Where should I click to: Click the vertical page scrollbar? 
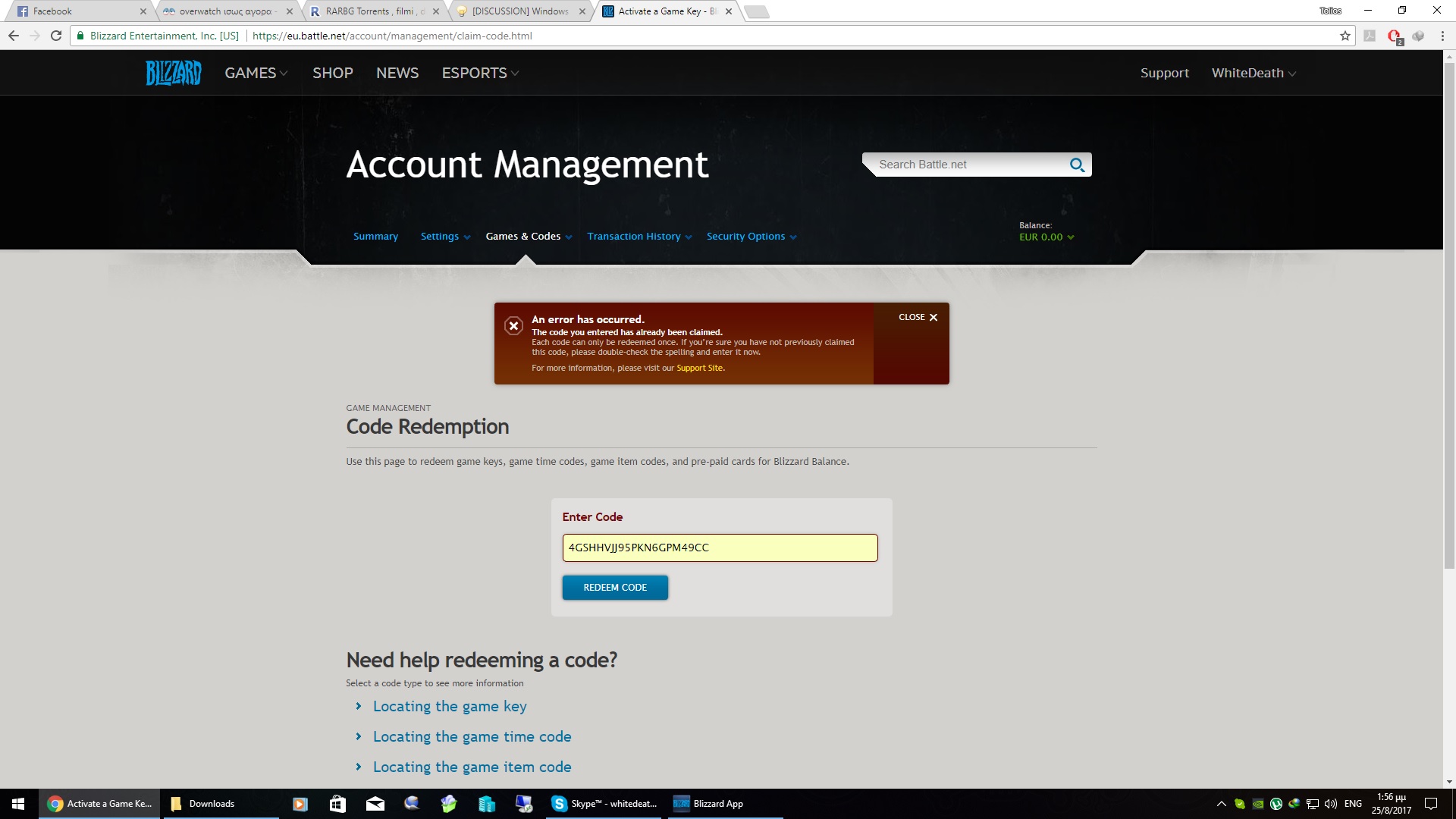pyautogui.click(x=1449, y=315)
